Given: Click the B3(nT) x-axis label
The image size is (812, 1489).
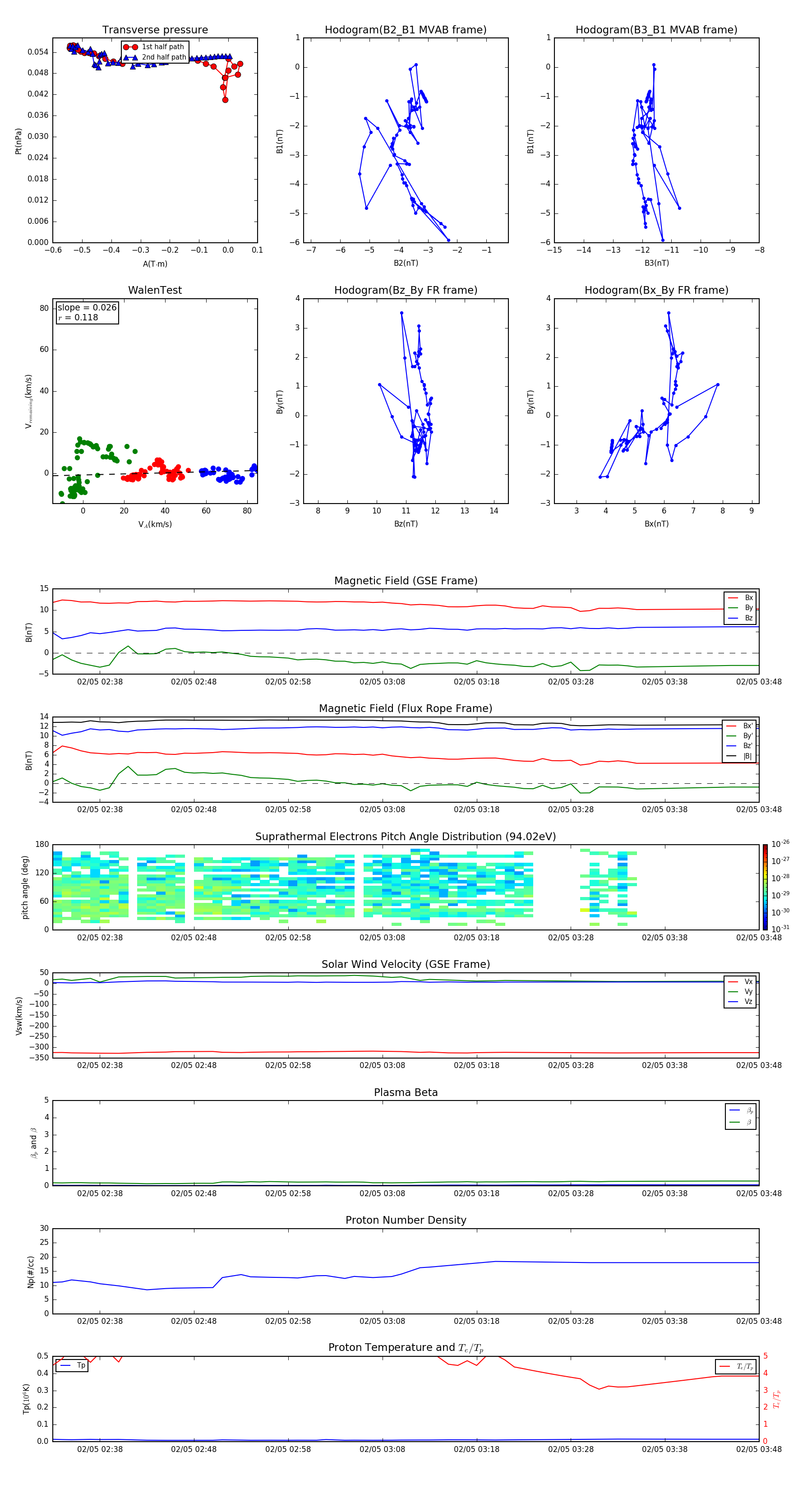Looking at the screenshot, I should point(656,263).
